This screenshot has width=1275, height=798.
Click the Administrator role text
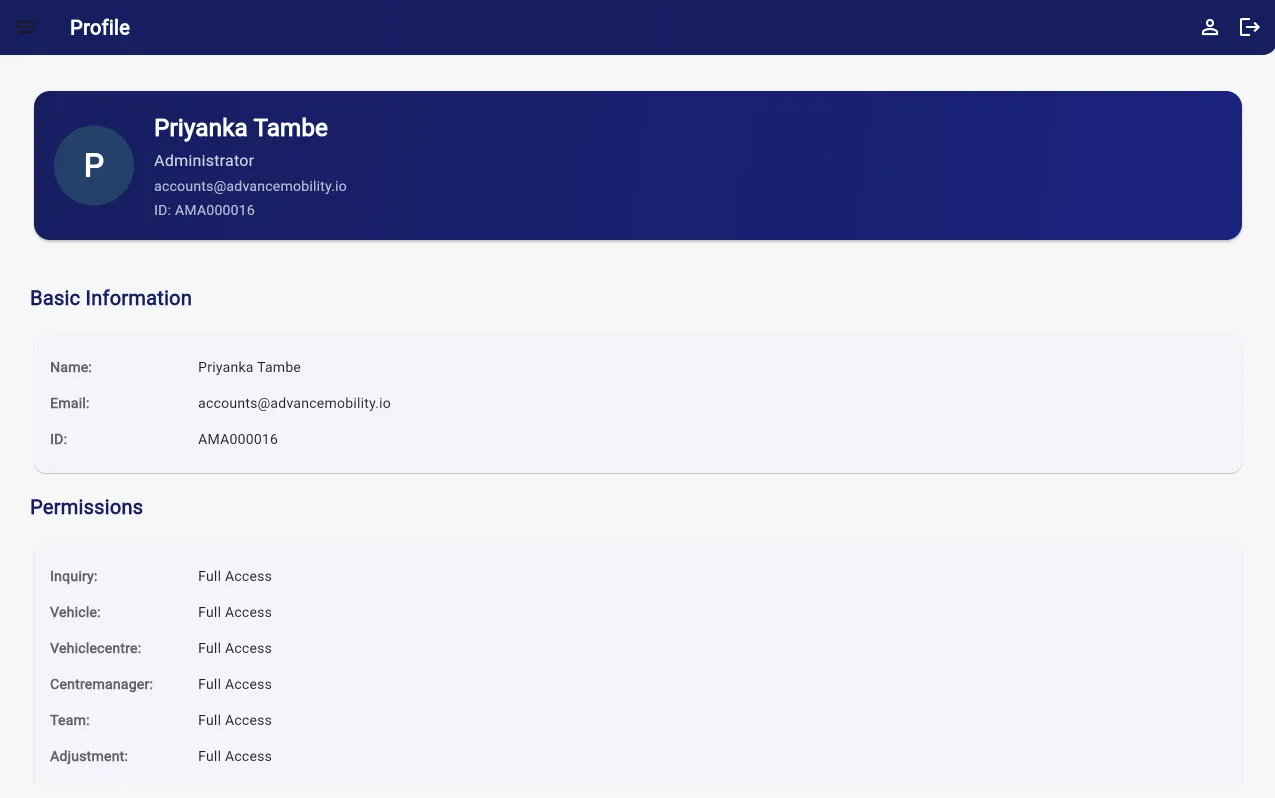tap(204, 160)
